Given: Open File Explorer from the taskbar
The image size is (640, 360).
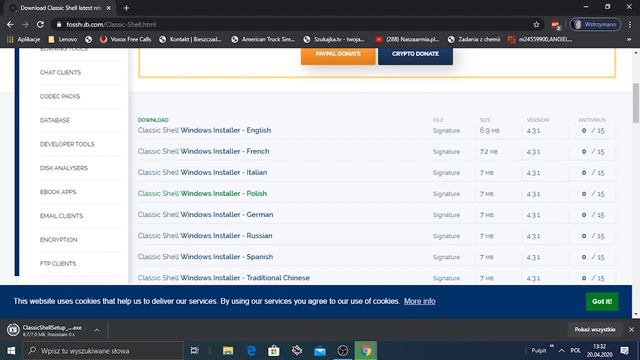Looking at the screenshot, I should click(228, 351).
